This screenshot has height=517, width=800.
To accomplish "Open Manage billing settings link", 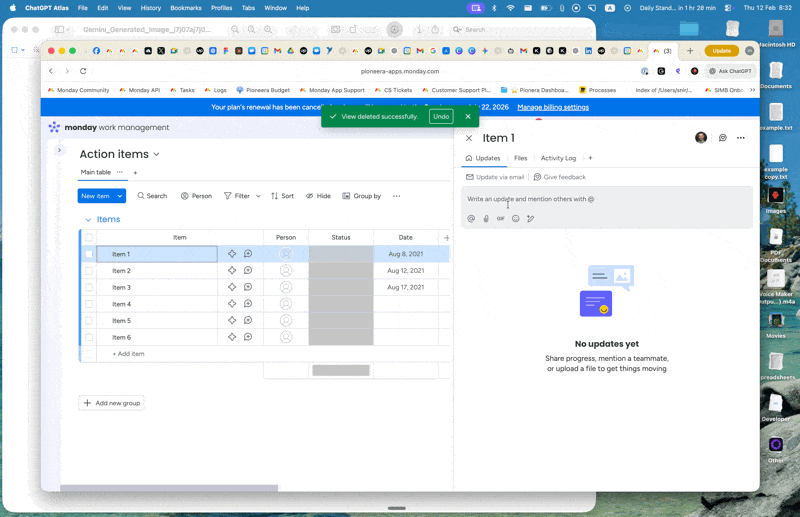I will point(553,107).
